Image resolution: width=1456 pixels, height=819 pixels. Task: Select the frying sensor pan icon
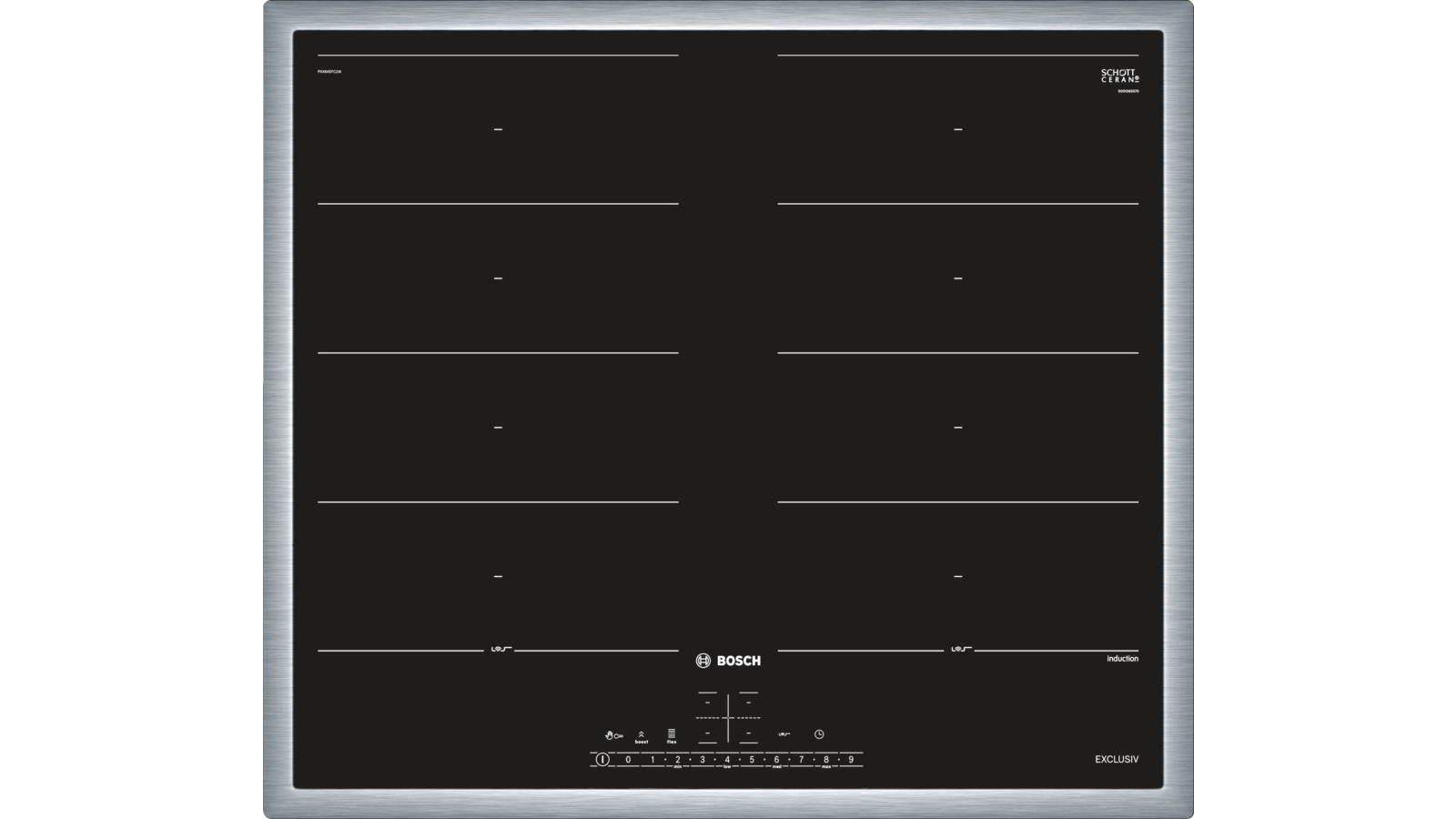pyautogui.click(x=784, y=734)
